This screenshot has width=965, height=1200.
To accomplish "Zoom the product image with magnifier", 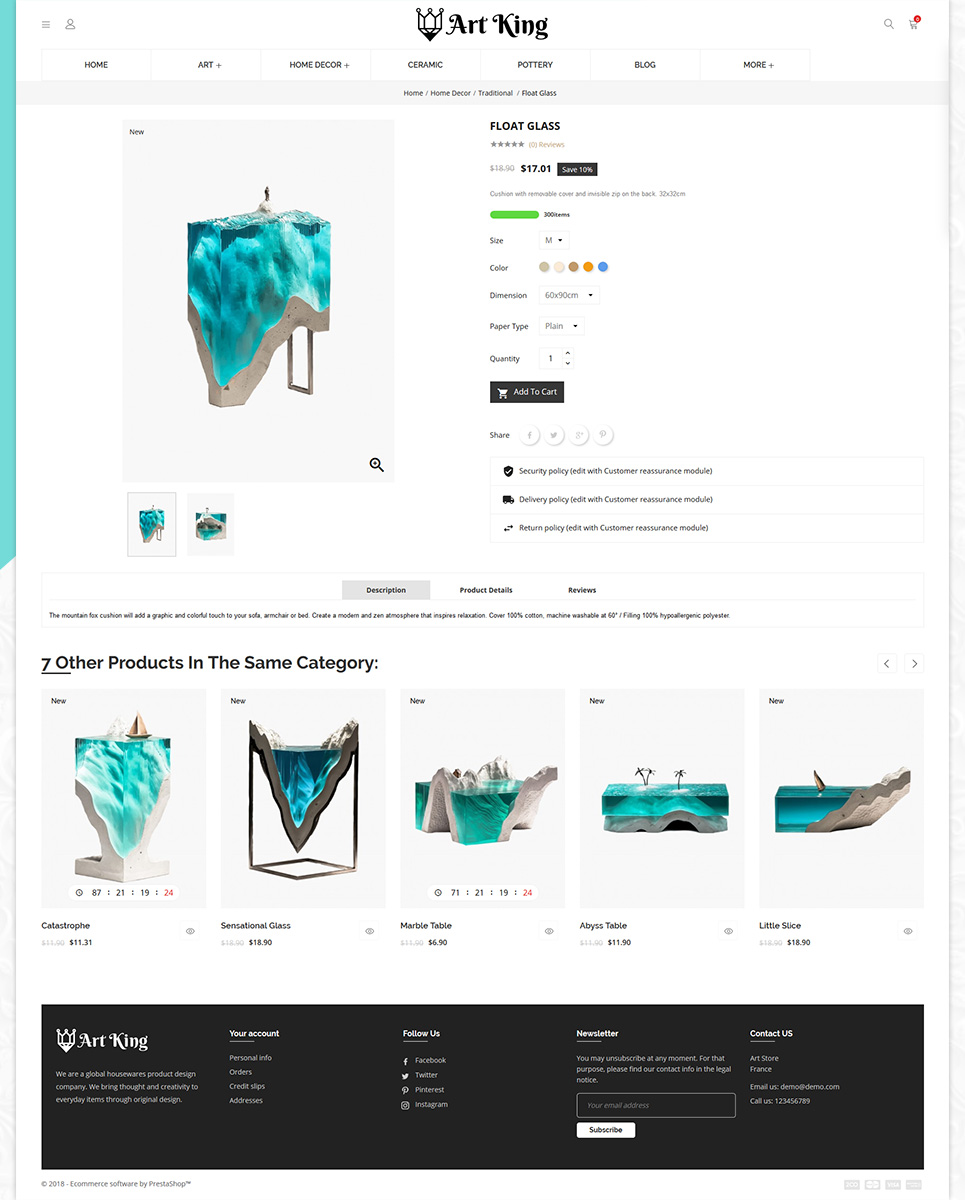I will point(377,465).
